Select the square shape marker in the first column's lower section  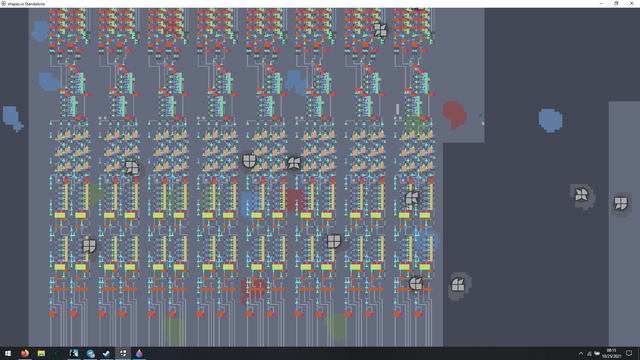coord(89,246)
